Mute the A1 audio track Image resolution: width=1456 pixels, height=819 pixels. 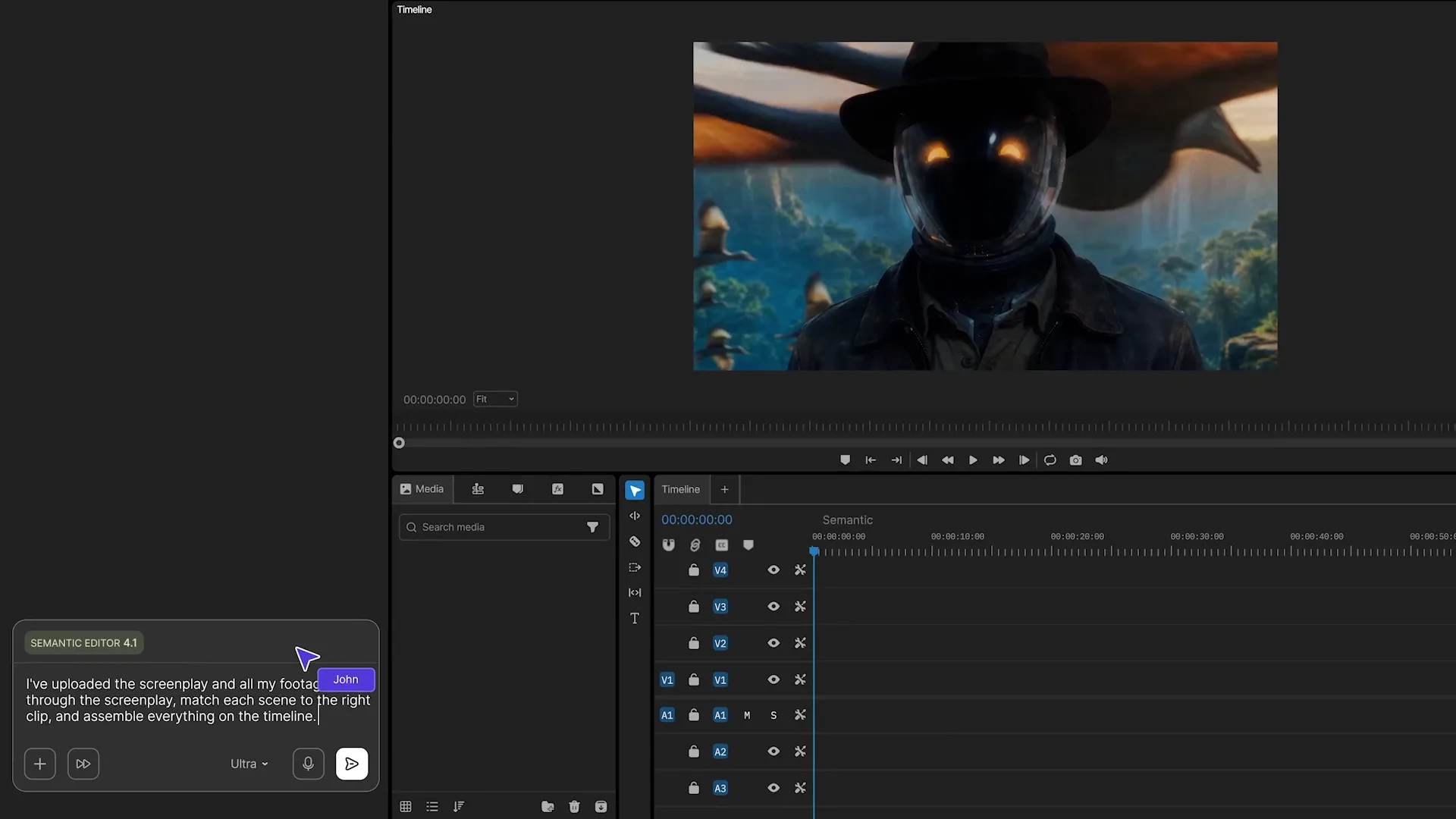(747, 715)
